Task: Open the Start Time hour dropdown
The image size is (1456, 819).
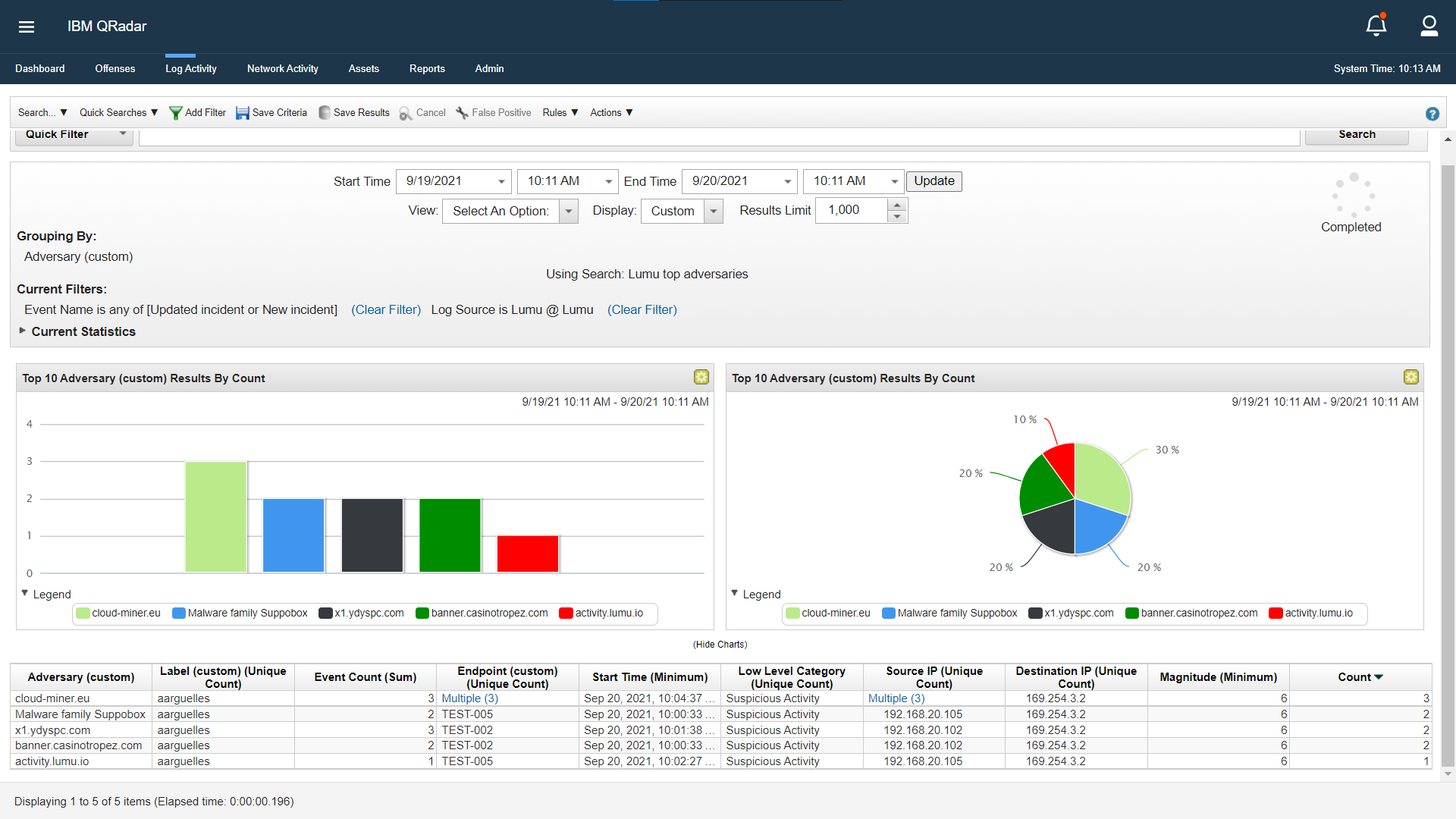Action: (x=608, y=182)
